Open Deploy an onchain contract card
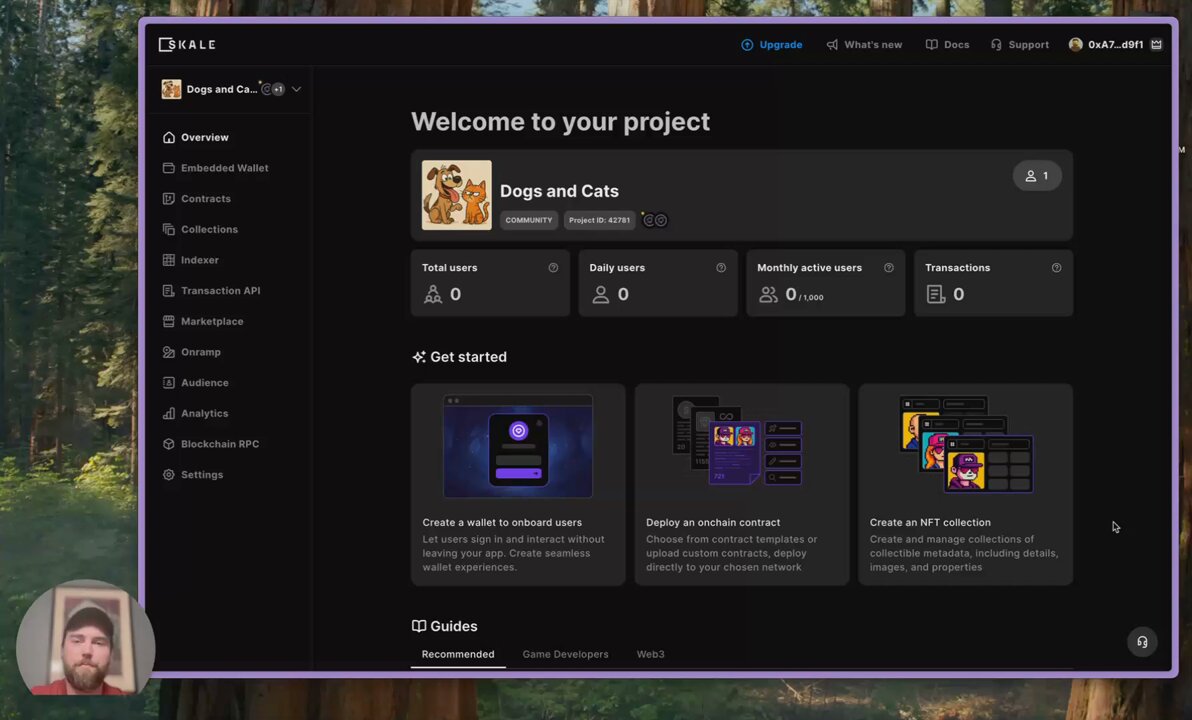Screen dimensions: 1192x720 click(x=742, y=484)
